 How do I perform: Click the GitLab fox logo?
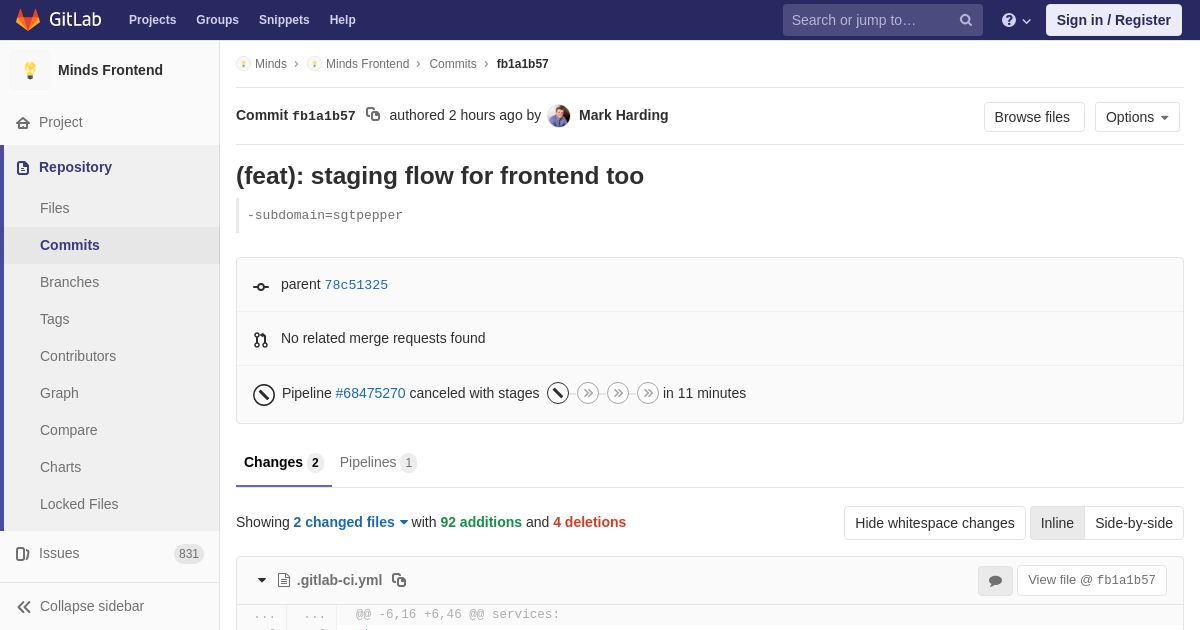point(28,20)
